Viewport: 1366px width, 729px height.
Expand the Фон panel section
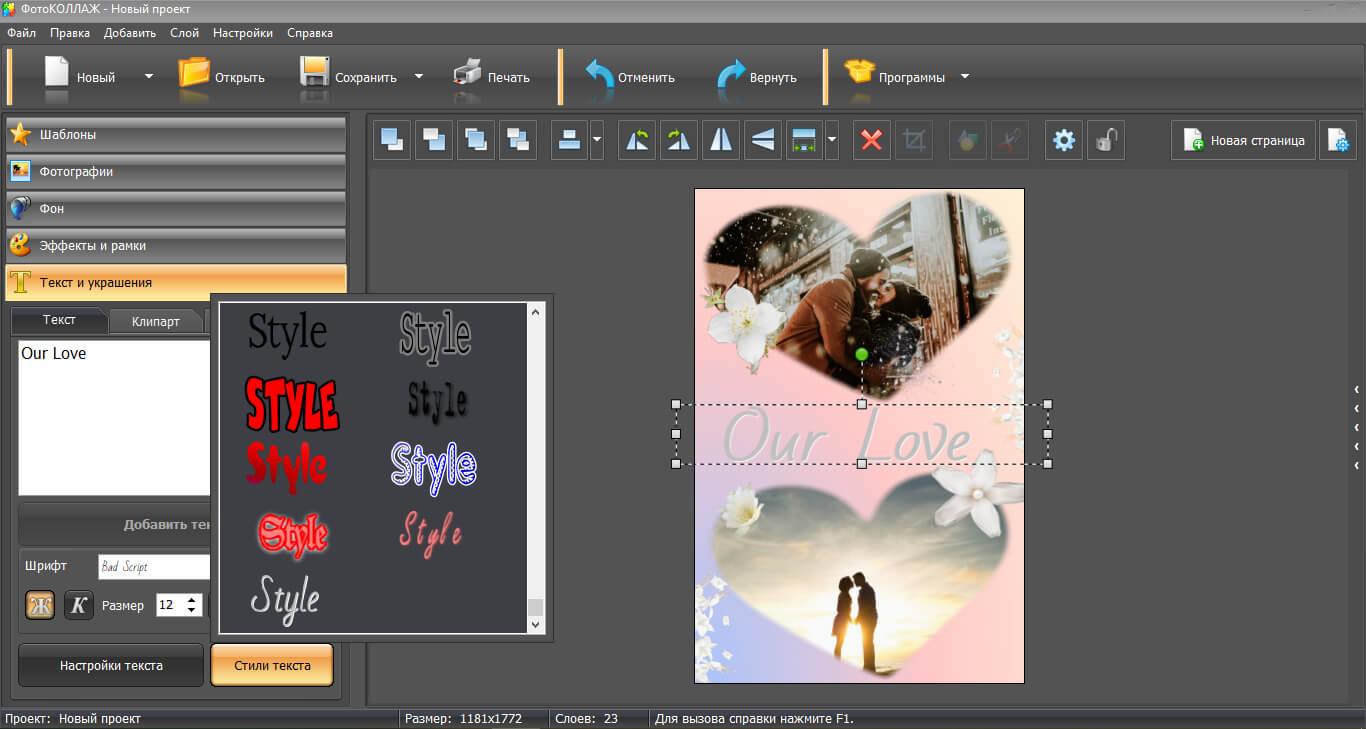(176, 208)
